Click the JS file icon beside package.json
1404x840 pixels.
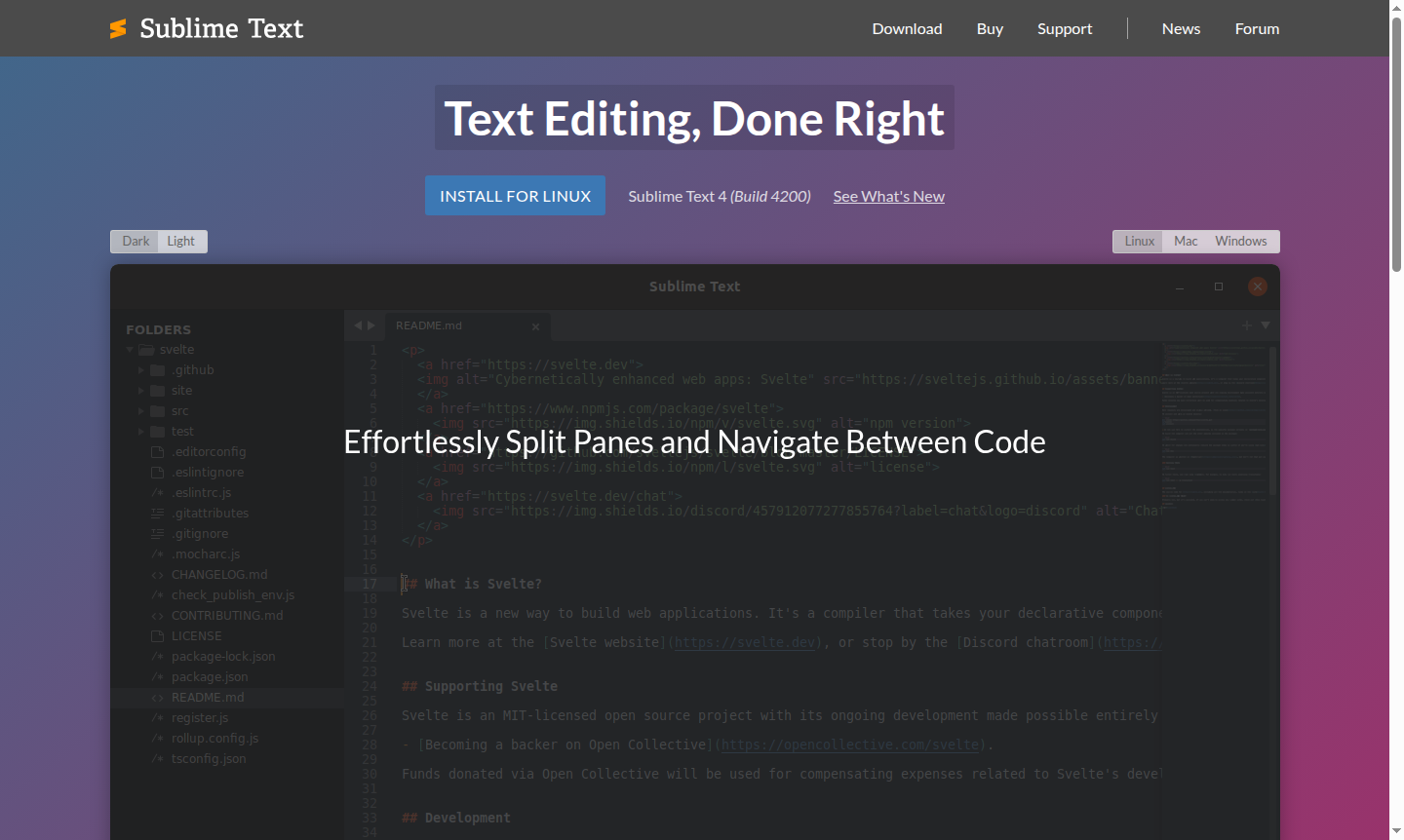(x=157, y=676)
